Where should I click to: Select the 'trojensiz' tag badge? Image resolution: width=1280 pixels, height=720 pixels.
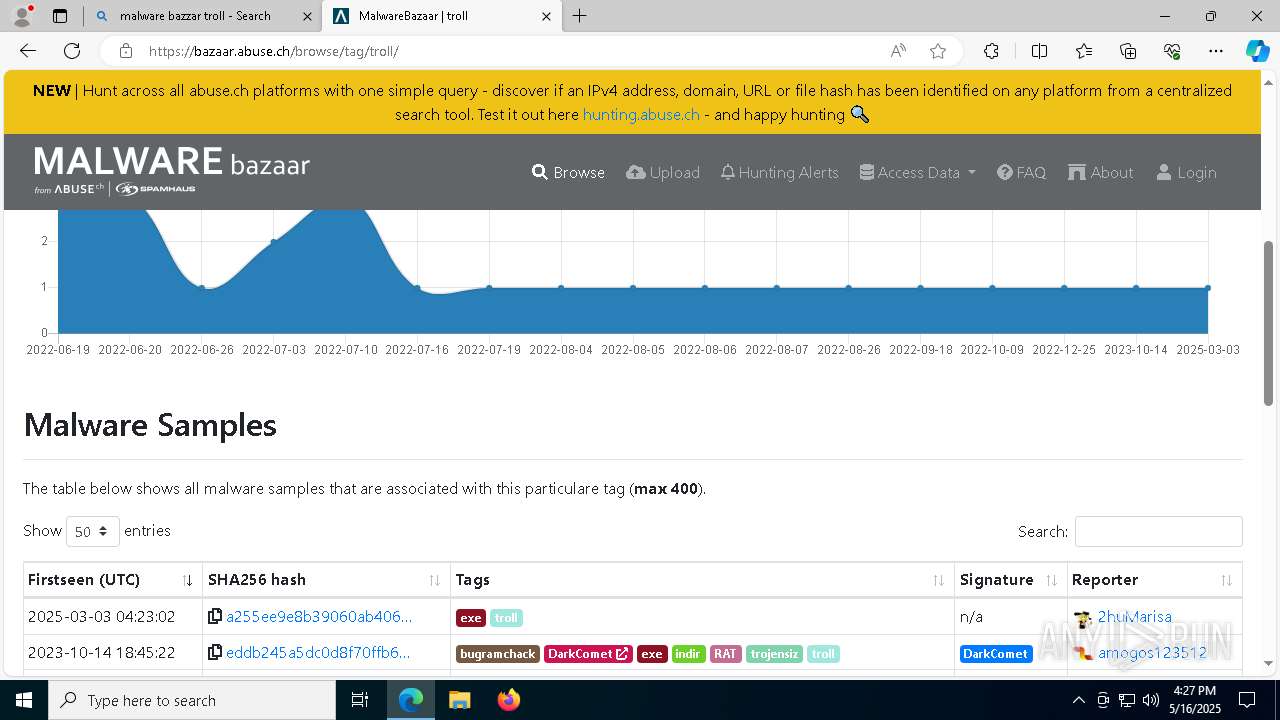[774, 654]
